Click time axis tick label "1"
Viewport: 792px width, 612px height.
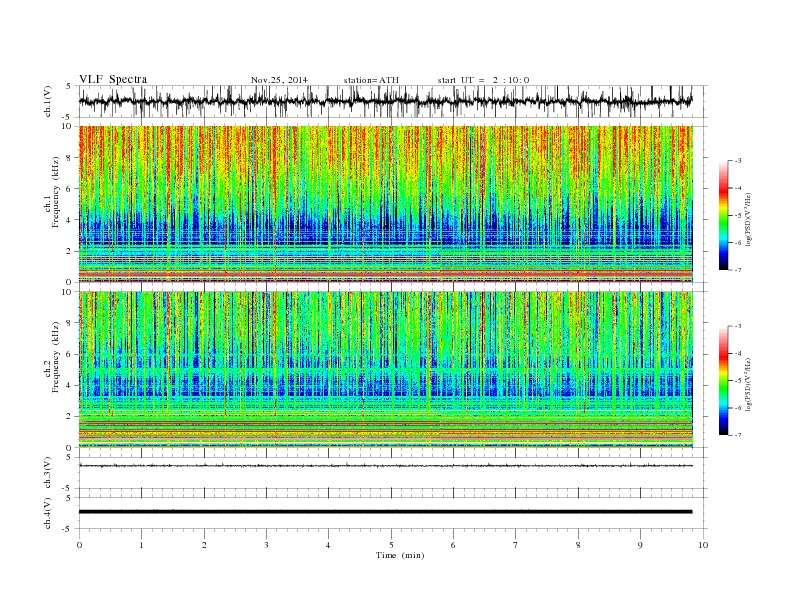(141, 545)
